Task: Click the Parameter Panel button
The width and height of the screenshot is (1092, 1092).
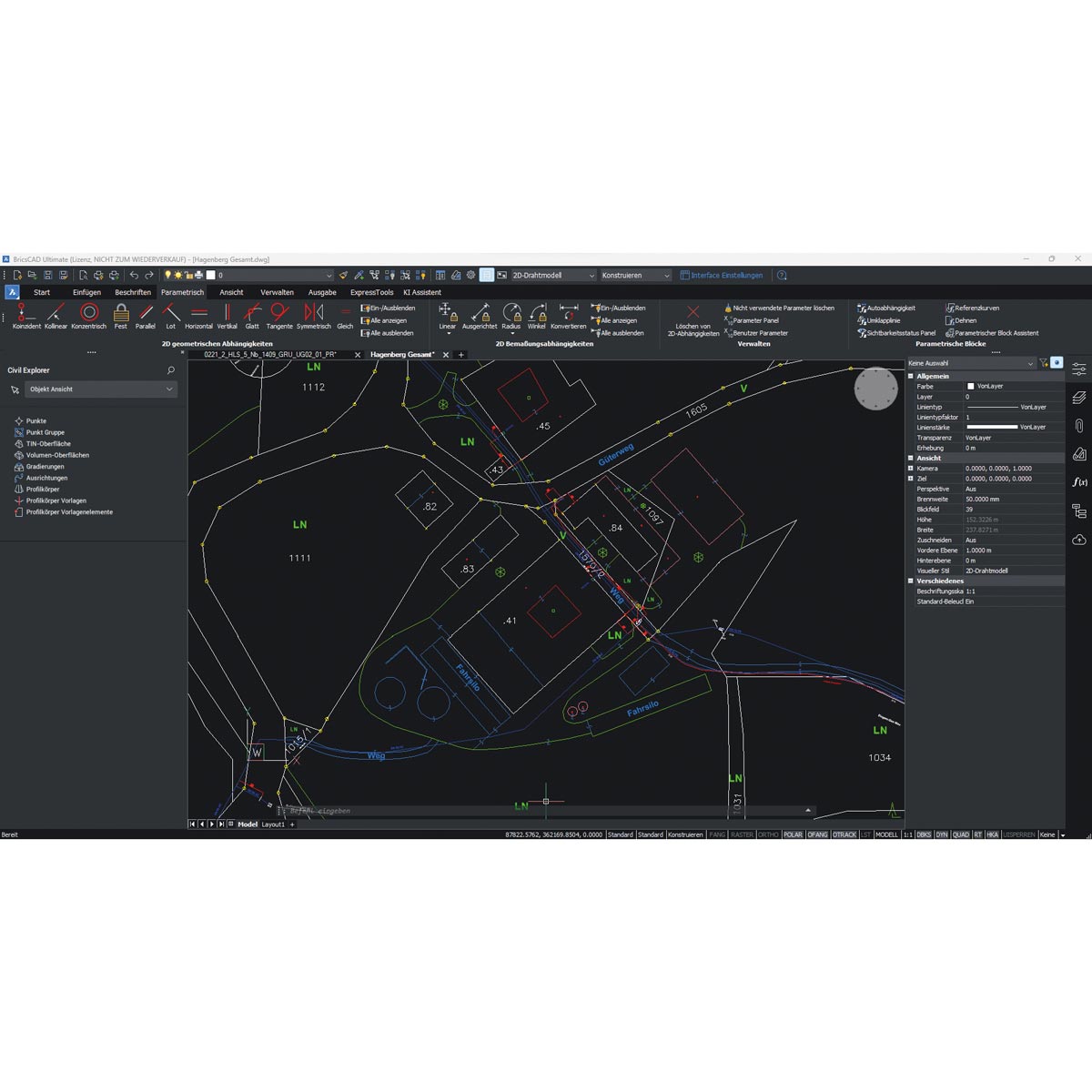Action: click(x=755, y=320)
